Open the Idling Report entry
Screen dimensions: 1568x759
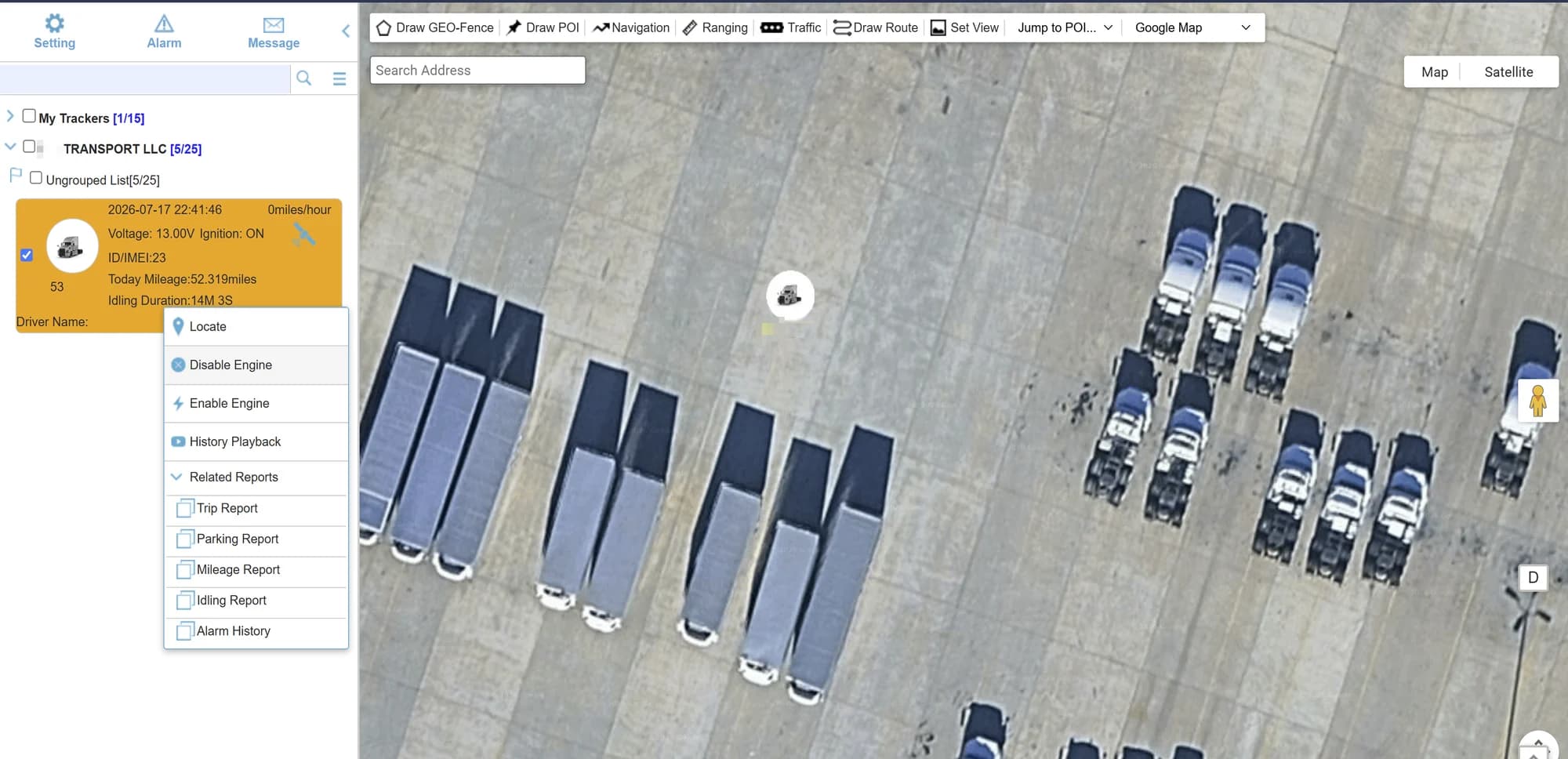coord(256,600)
